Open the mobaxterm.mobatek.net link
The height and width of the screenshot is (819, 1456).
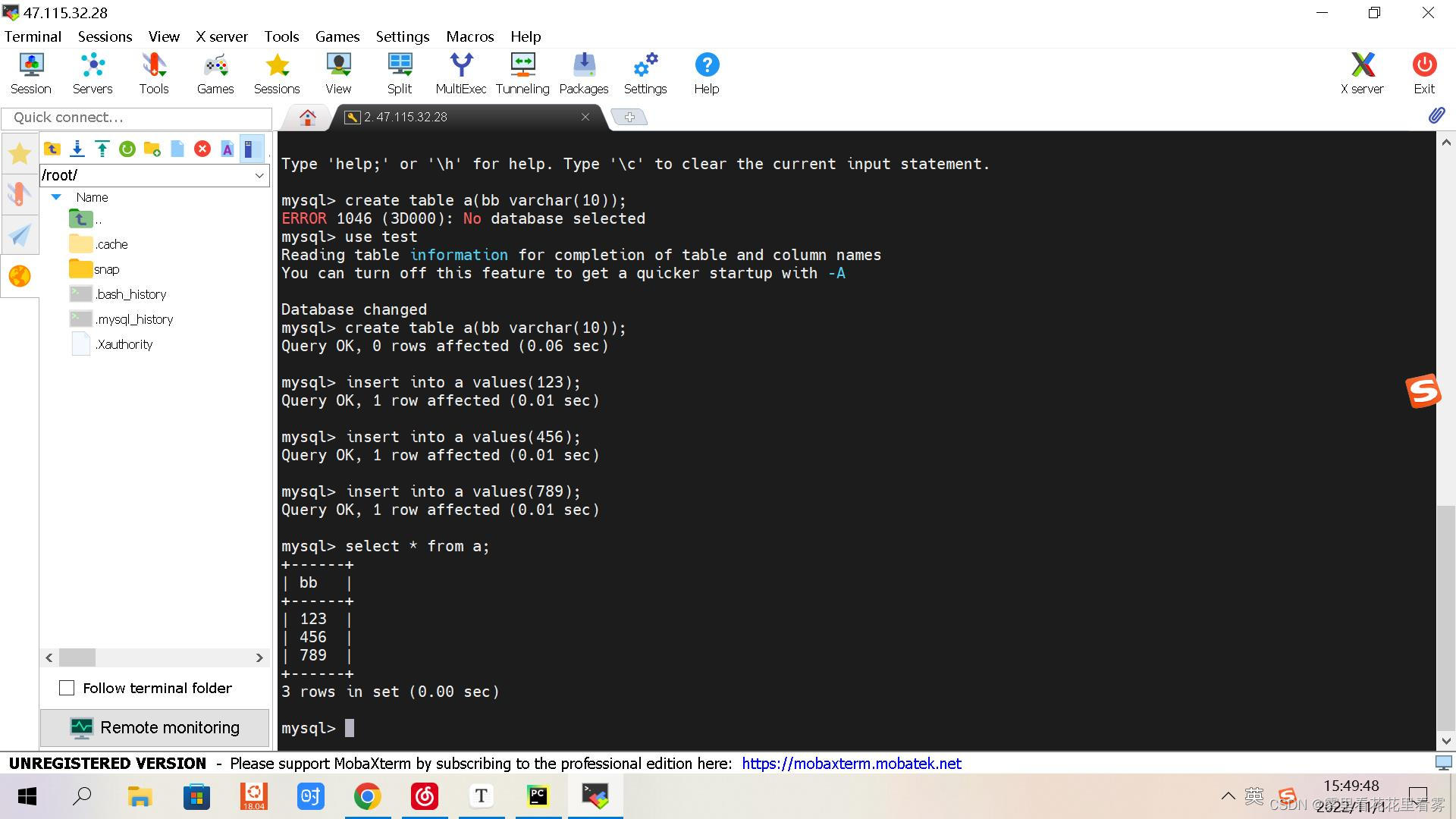coord(851,764)
